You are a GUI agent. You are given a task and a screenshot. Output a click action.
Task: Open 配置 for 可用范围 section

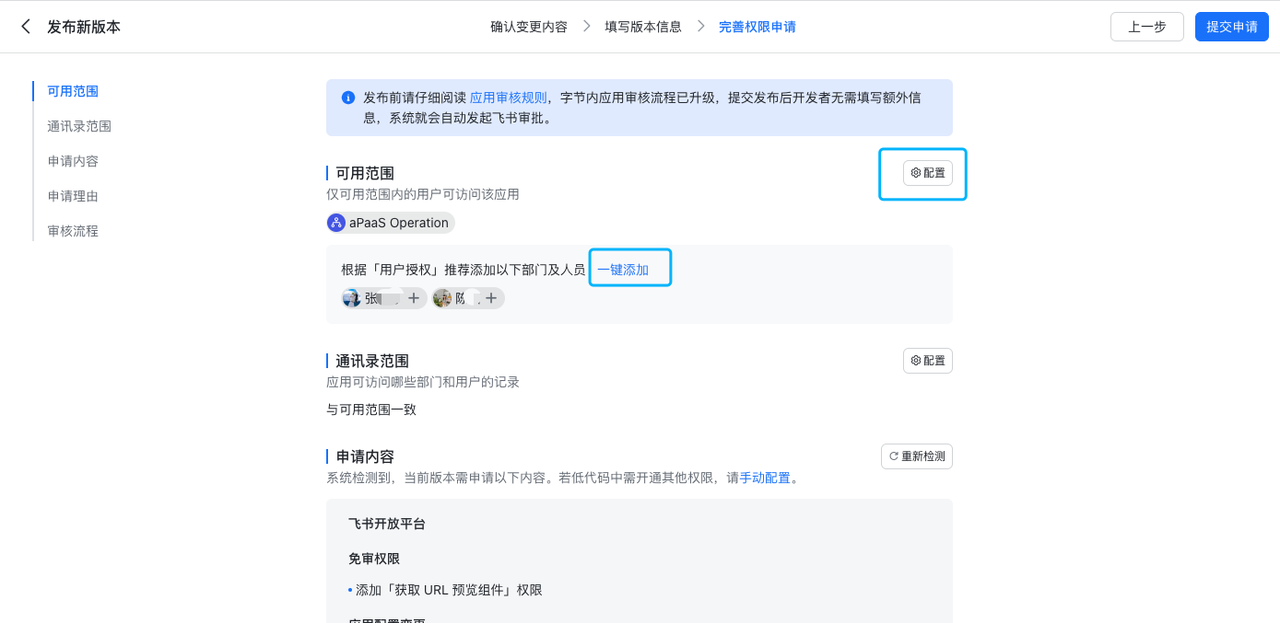[927, 173]
